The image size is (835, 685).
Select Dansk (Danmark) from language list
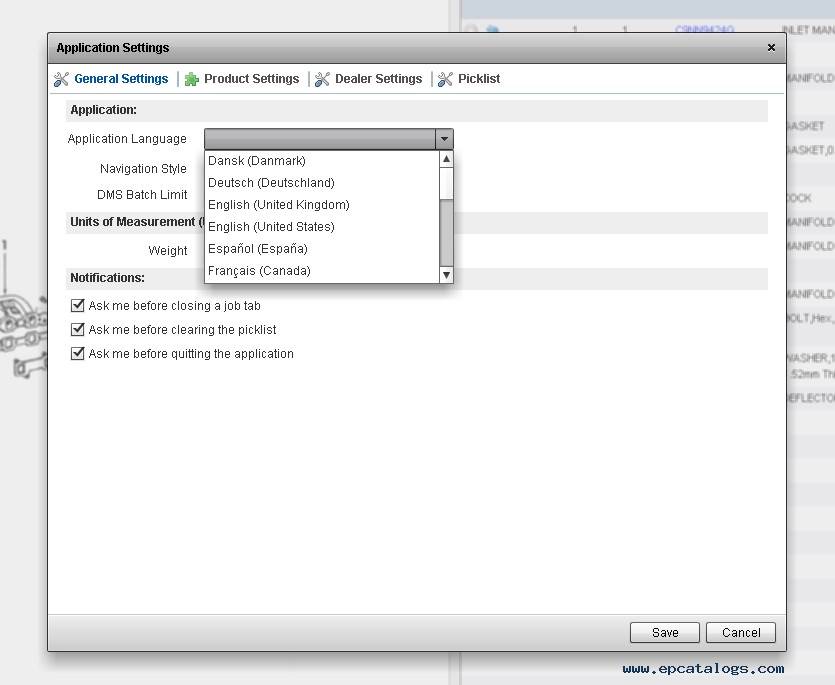point(257,161)
